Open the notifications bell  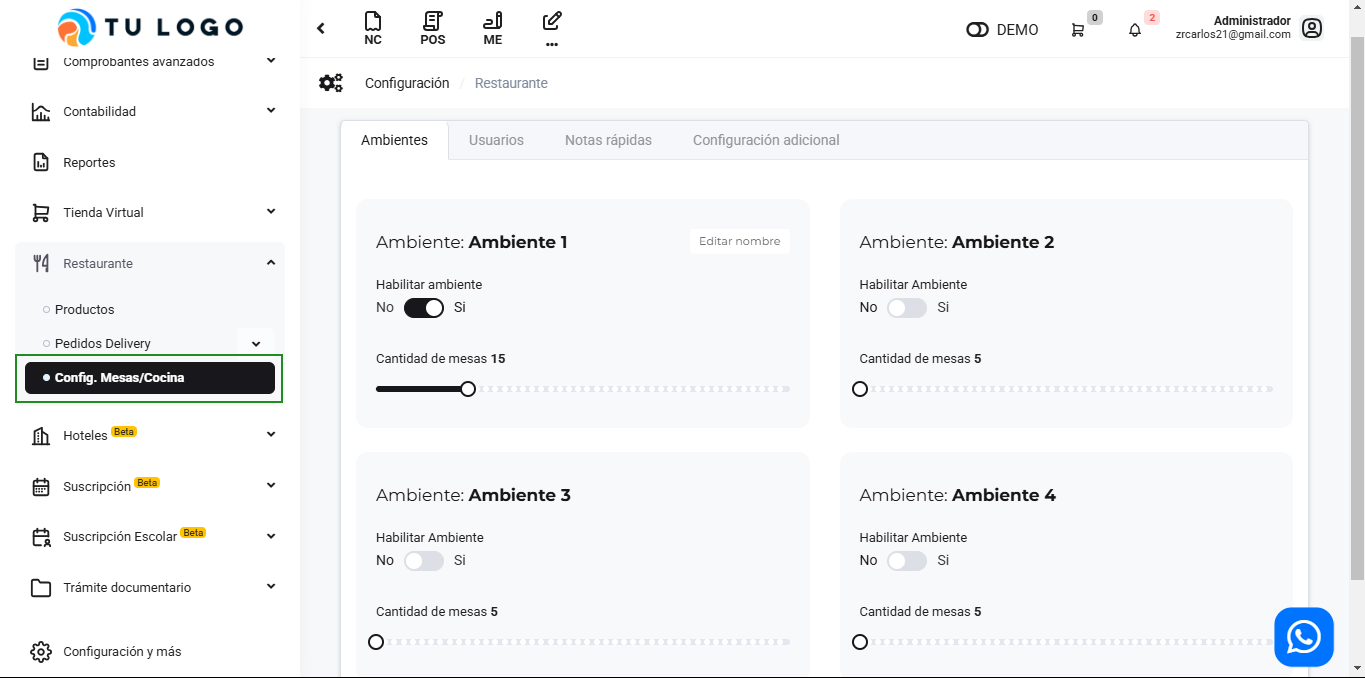[1135, 30]
